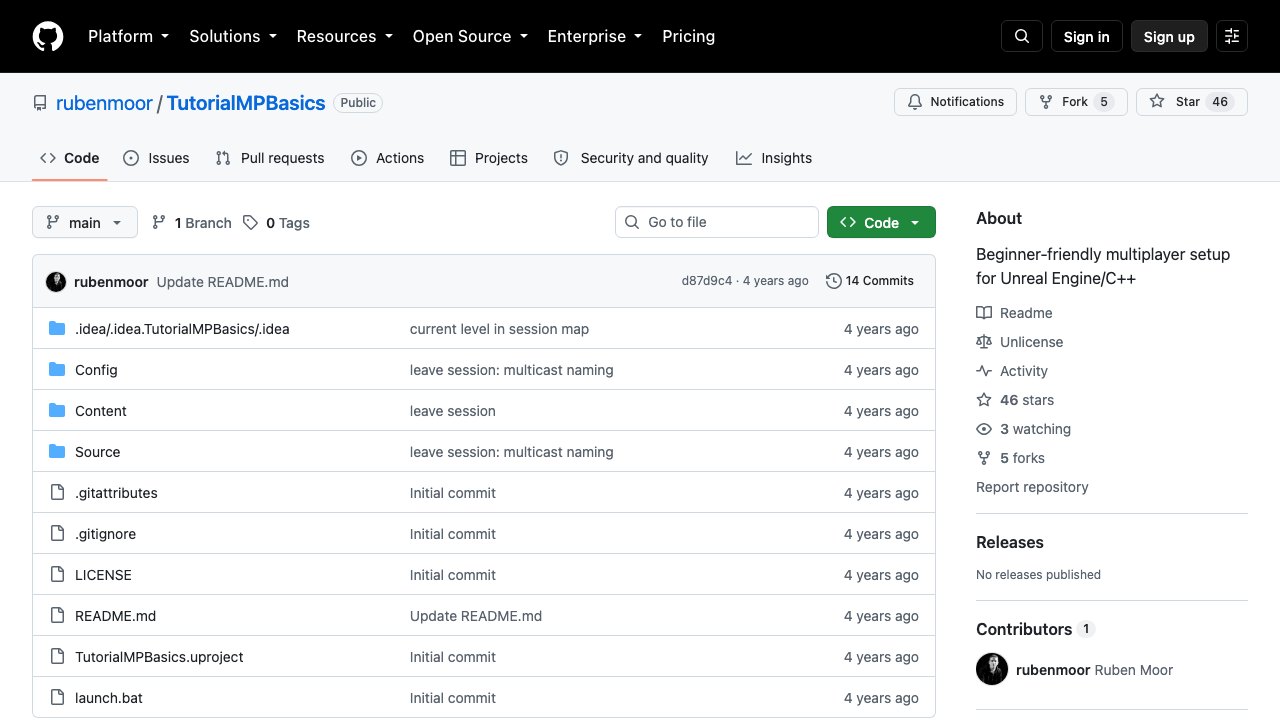Open appearance settings icon in header
This screenshot has height=720, width=1280.
pyautogui.click(x=1232, y=36)
